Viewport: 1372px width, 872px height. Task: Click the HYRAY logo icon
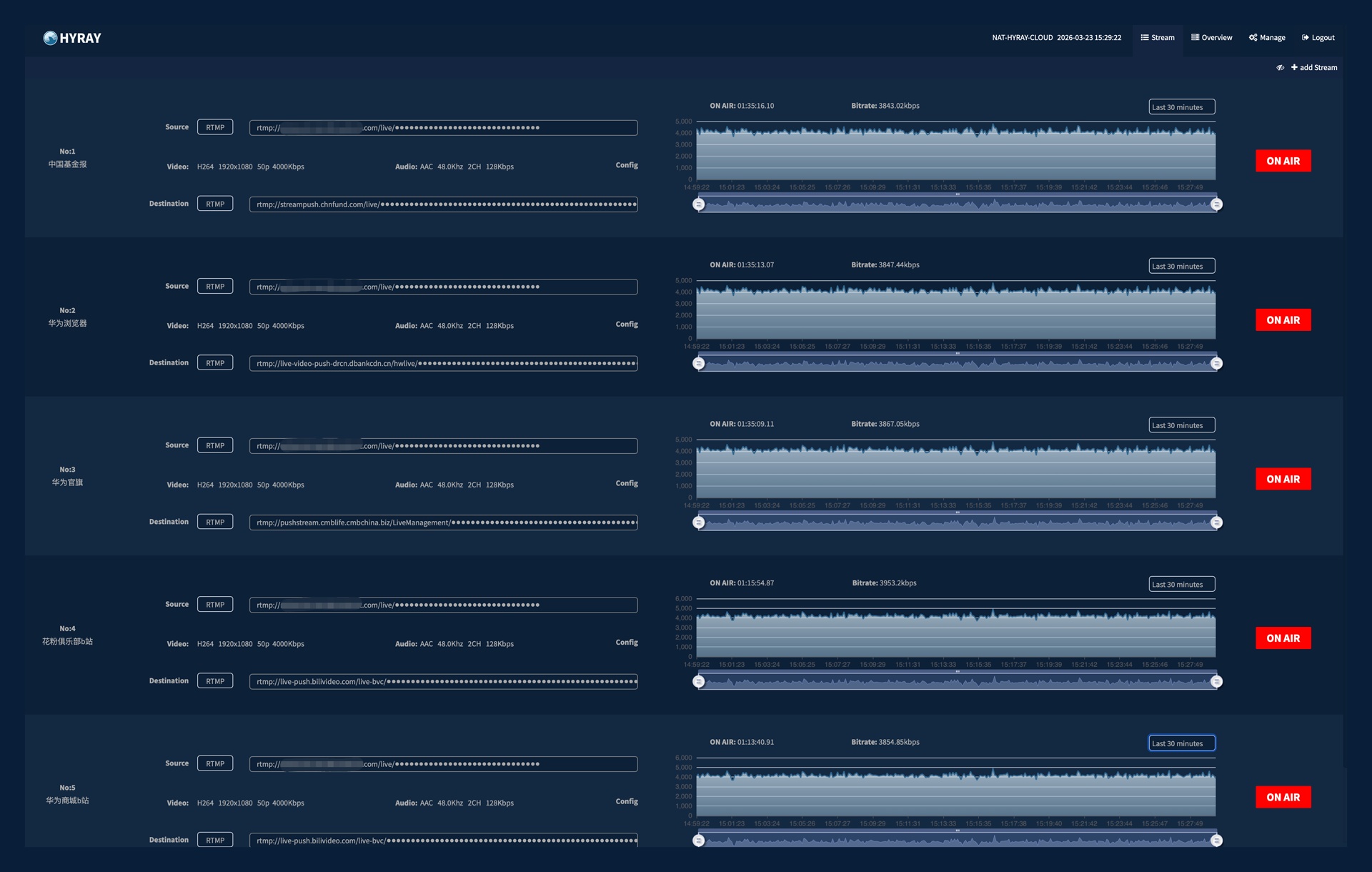pos(50,38)
